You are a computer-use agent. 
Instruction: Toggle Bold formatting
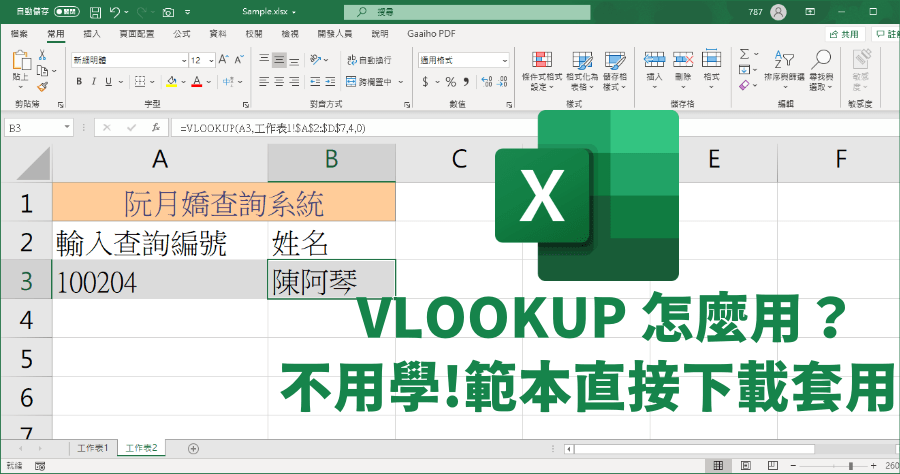tap(79, 82)
